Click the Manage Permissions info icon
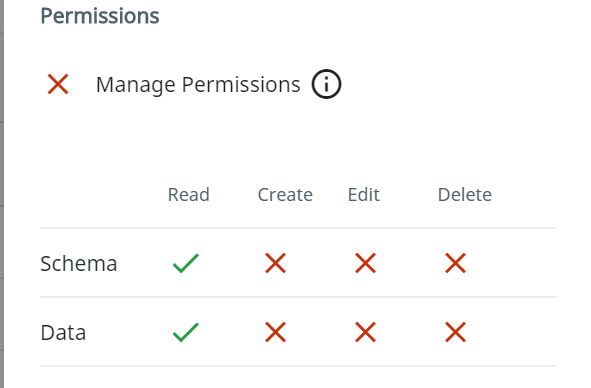 (x=326, y=84)
